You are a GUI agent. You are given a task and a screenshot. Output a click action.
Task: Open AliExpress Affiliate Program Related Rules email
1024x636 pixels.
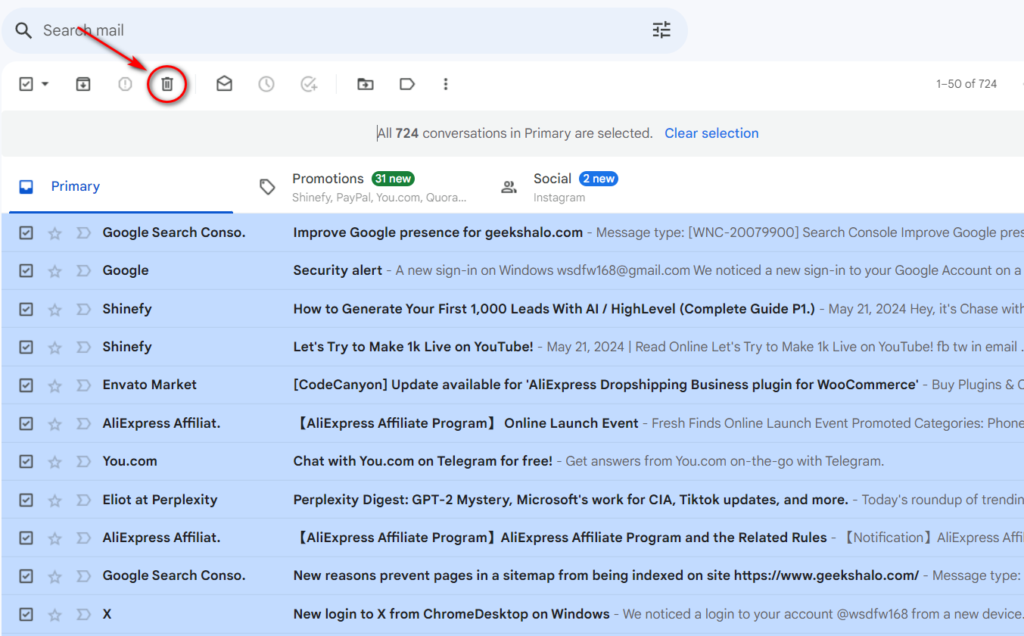pos(562,537)
